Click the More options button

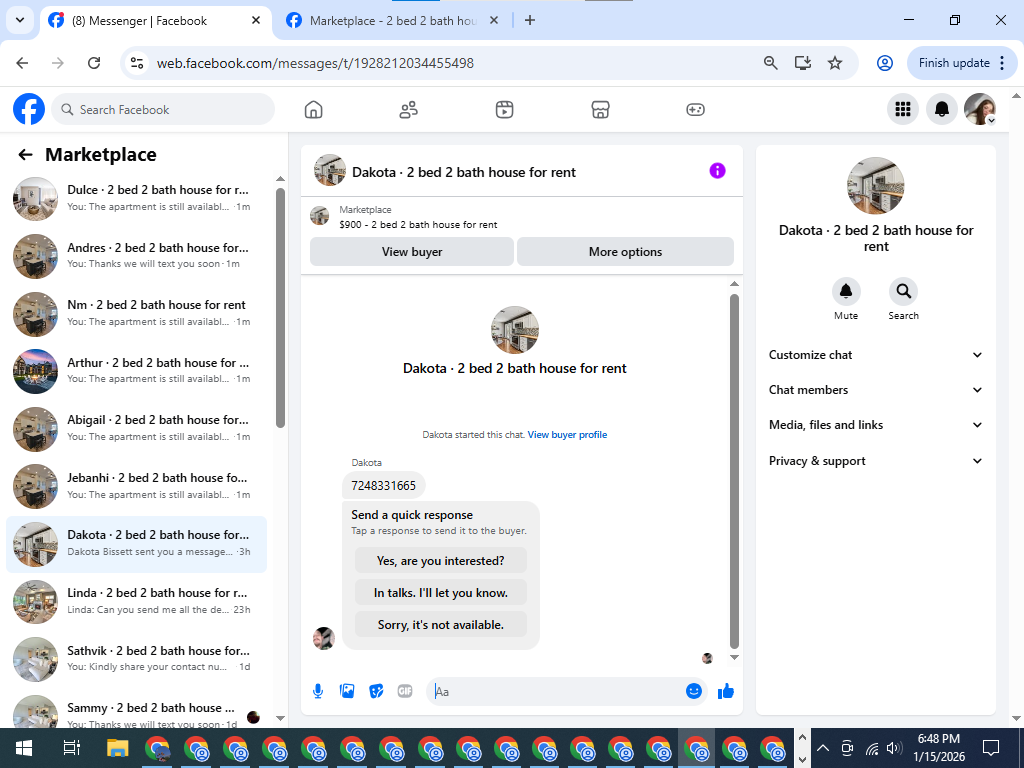click(x=625, y=251)
